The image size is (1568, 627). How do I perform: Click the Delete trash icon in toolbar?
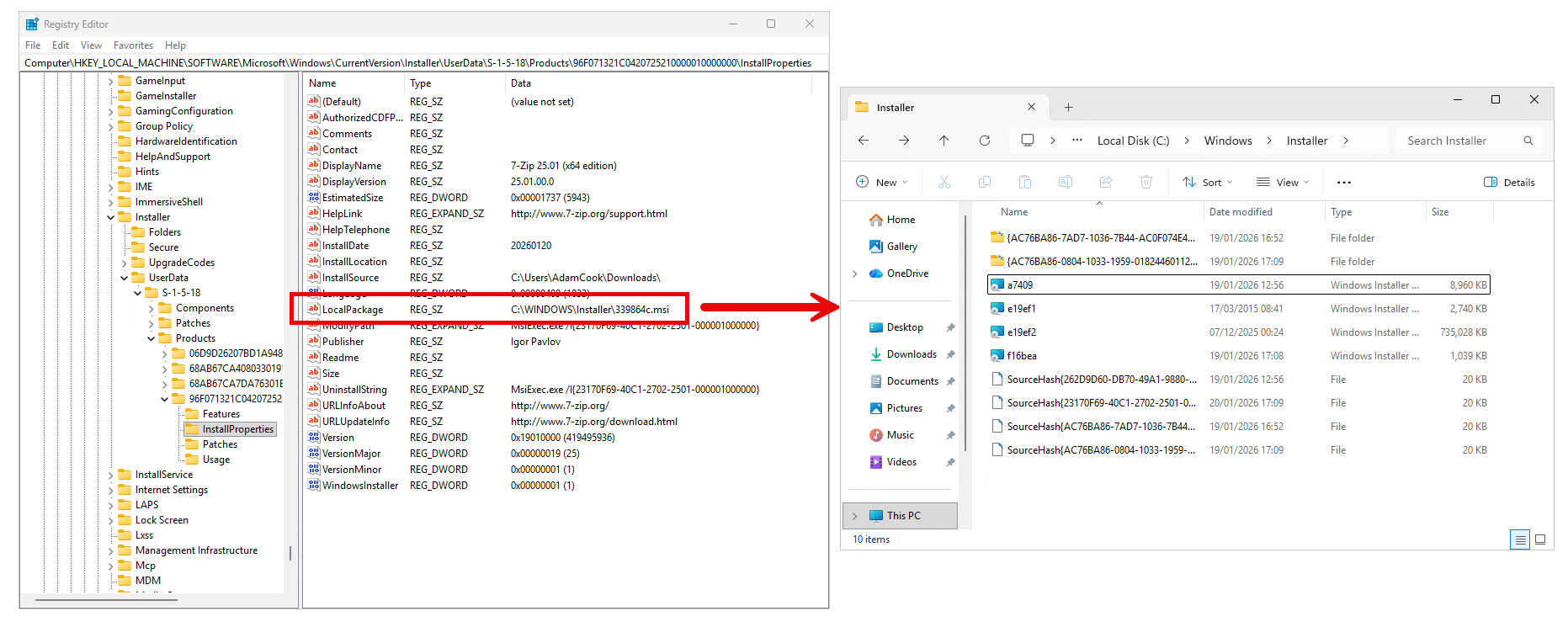(x=1145, y=182)
